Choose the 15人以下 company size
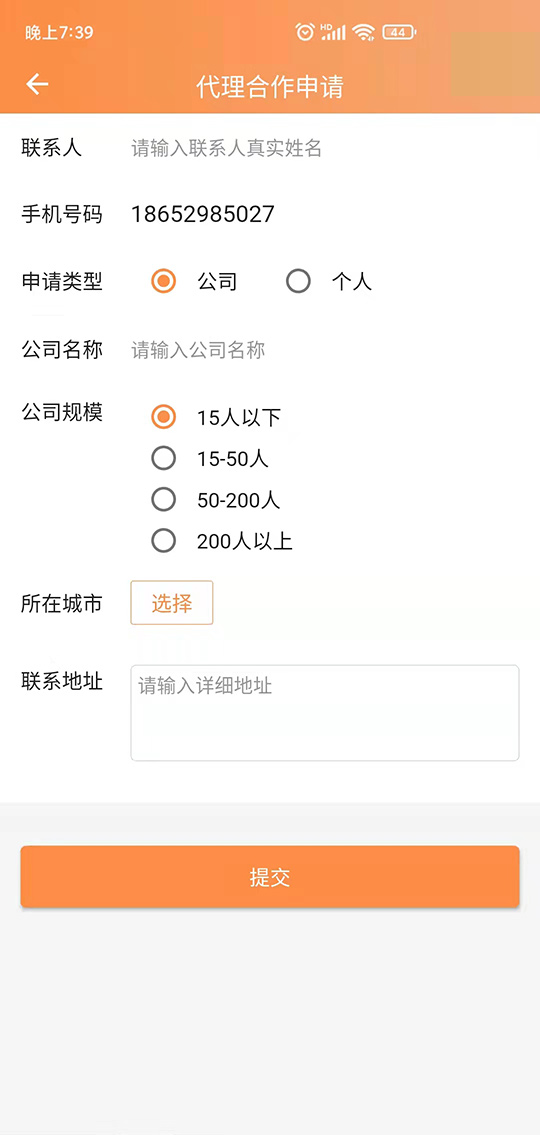The height and width of the screenshot is (1135, 540). (164, 417)
